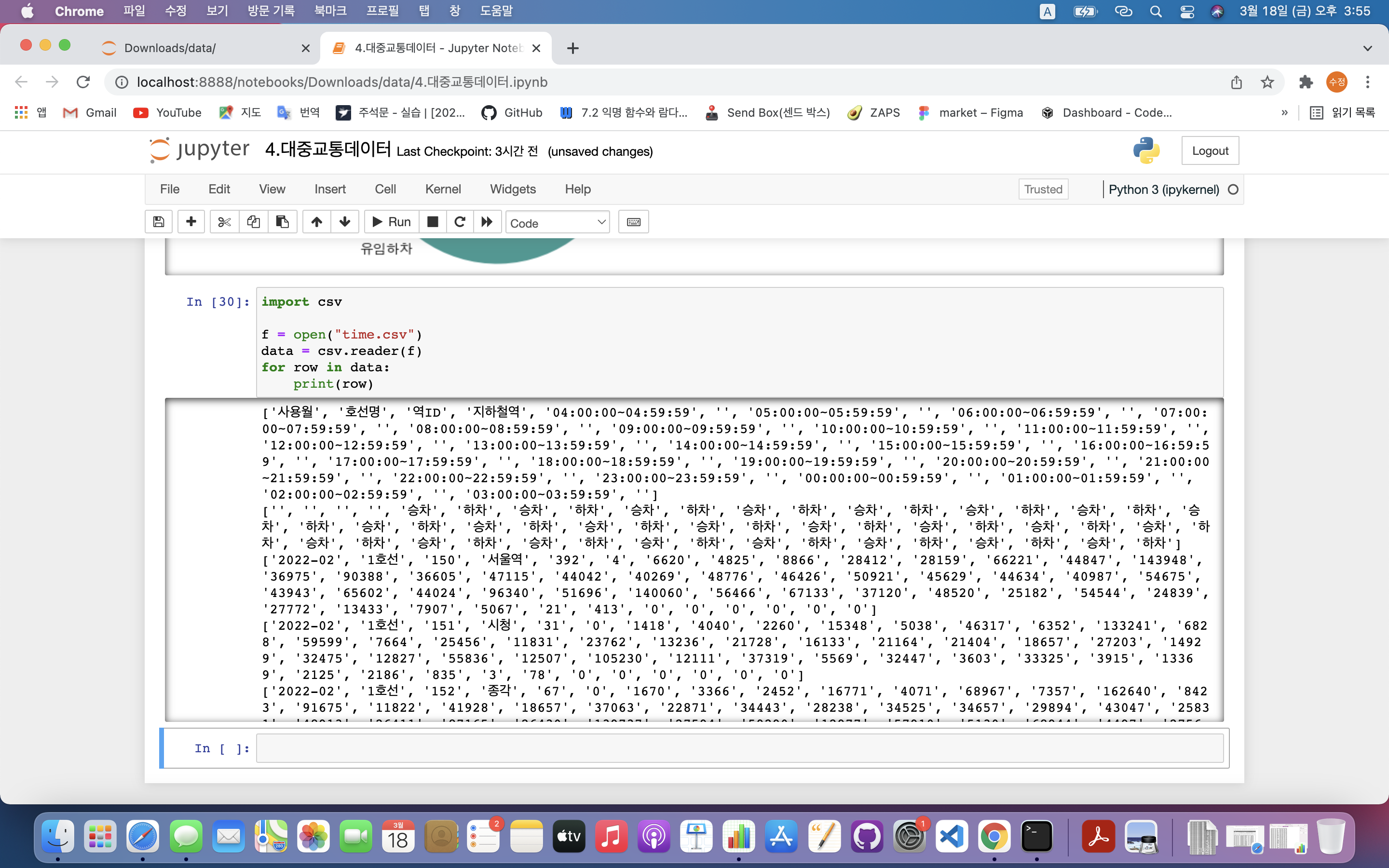1389x868 pixels.
Task: Open the Code cell type dropdown
Action: click(x=558, y=223)
